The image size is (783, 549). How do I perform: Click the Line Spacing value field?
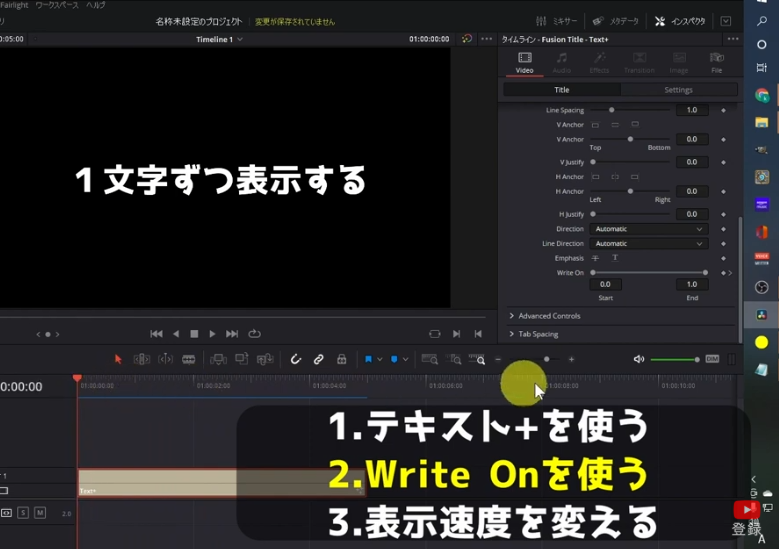[691, 110]
